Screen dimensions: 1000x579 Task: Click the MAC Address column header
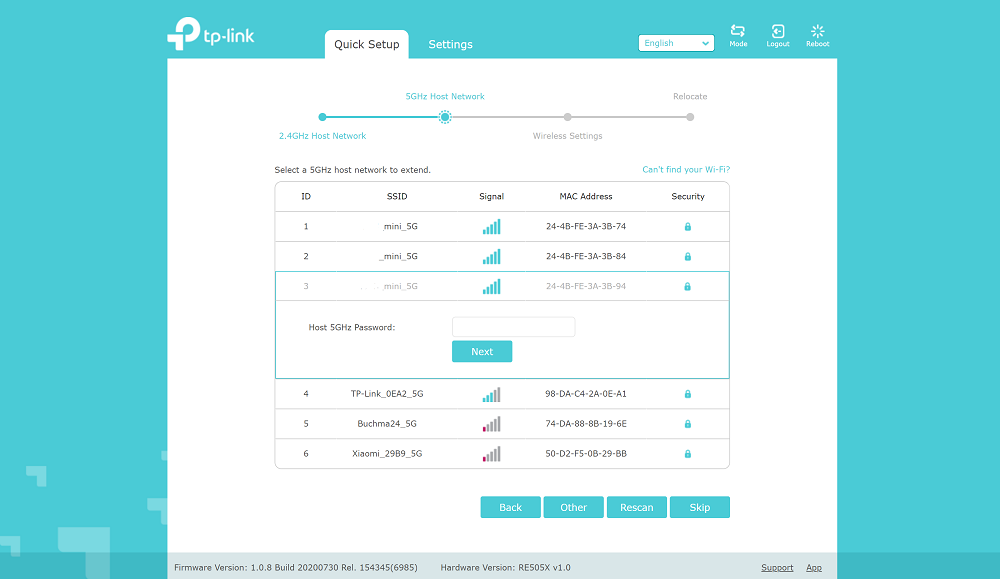click(x=585, y=196)
